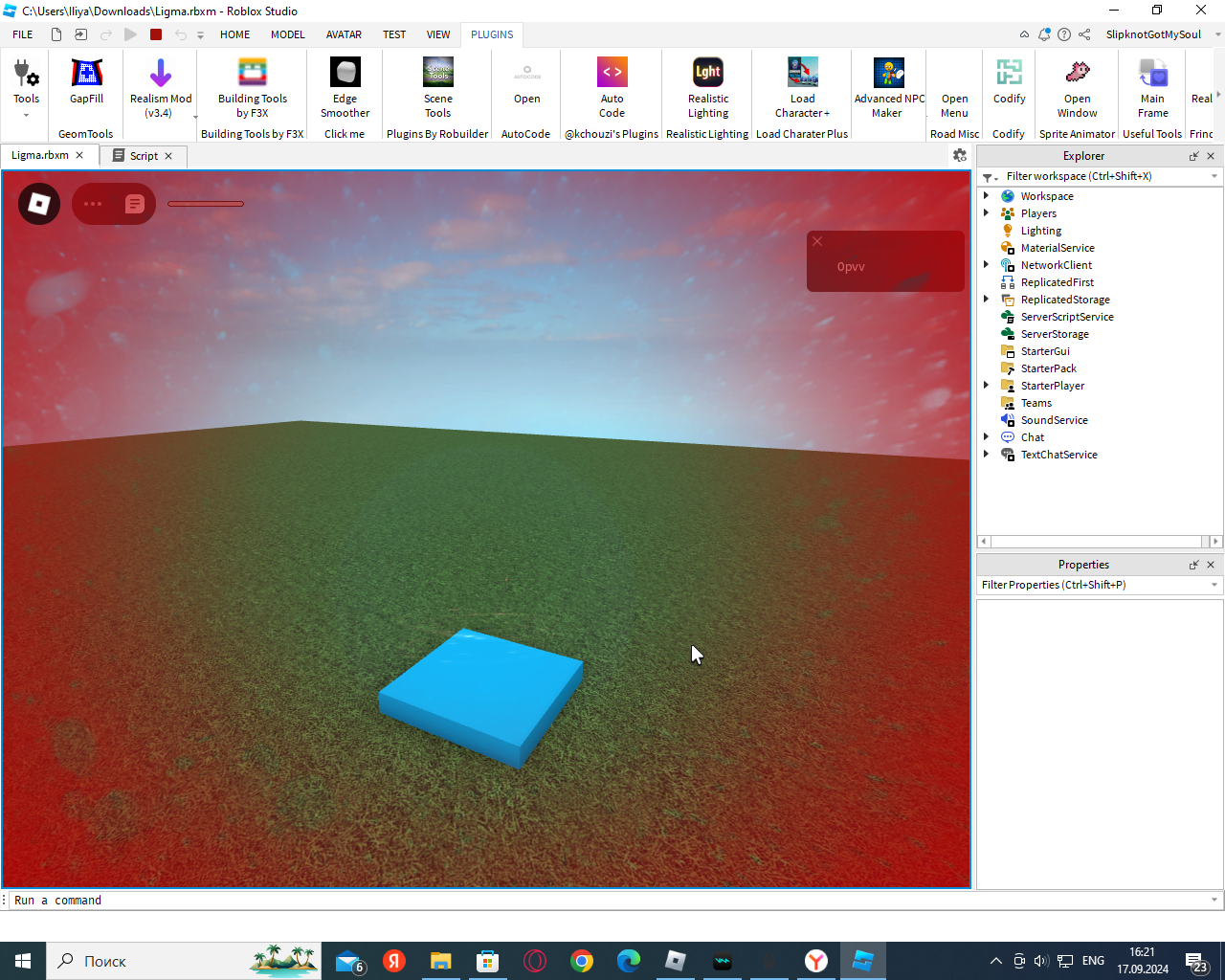Collapse the ribbon with the caret icon

[x=1024, y=34]
